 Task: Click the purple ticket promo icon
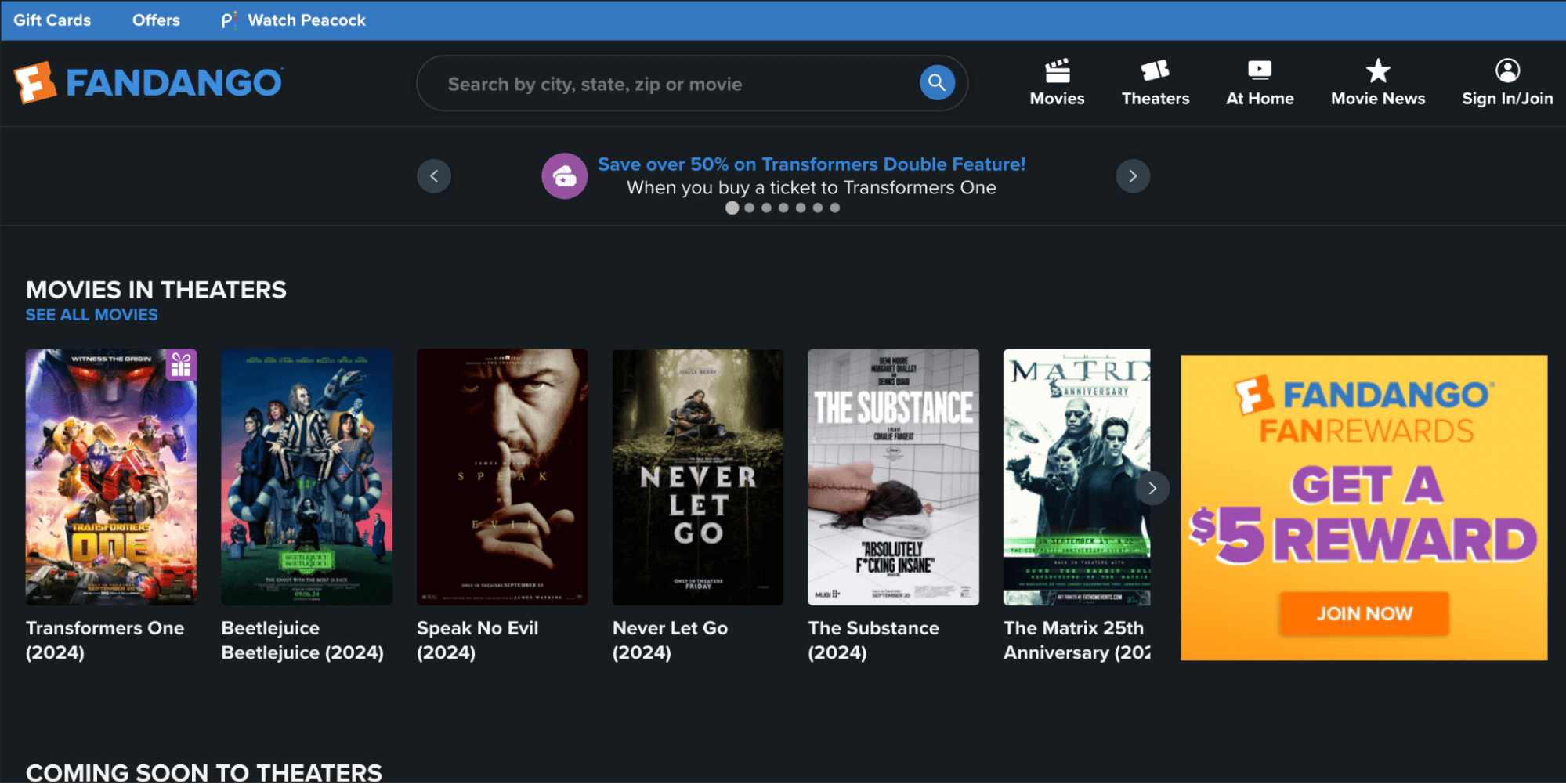[x=564, y=176]
